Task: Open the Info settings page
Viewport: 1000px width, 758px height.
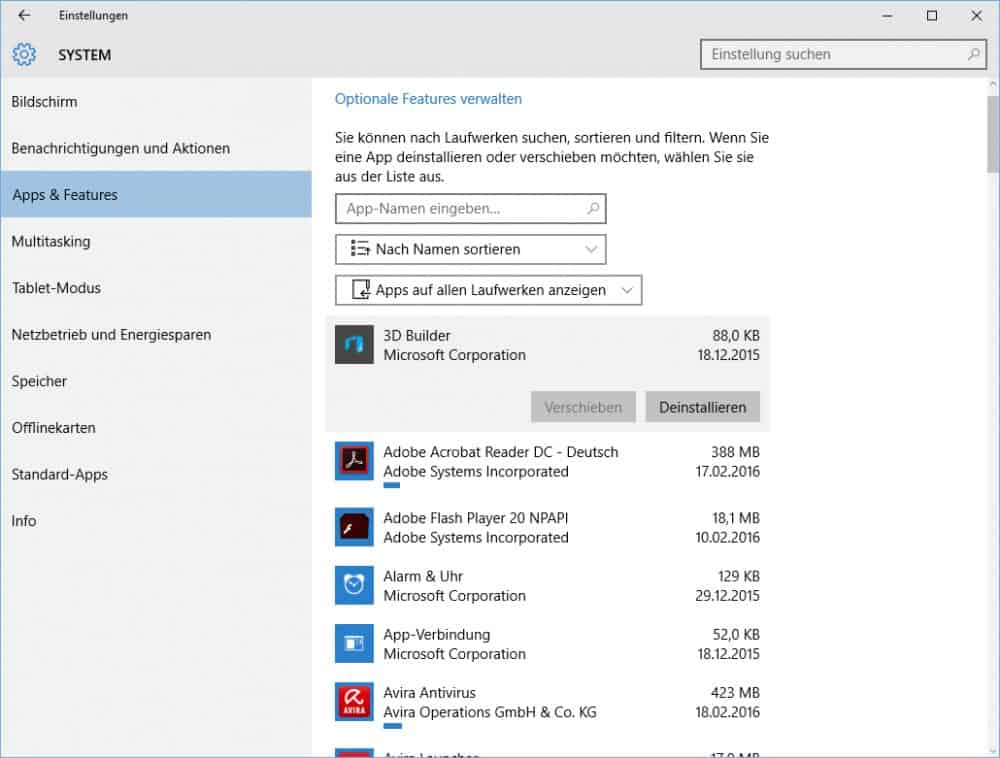Action: point(156,521)
